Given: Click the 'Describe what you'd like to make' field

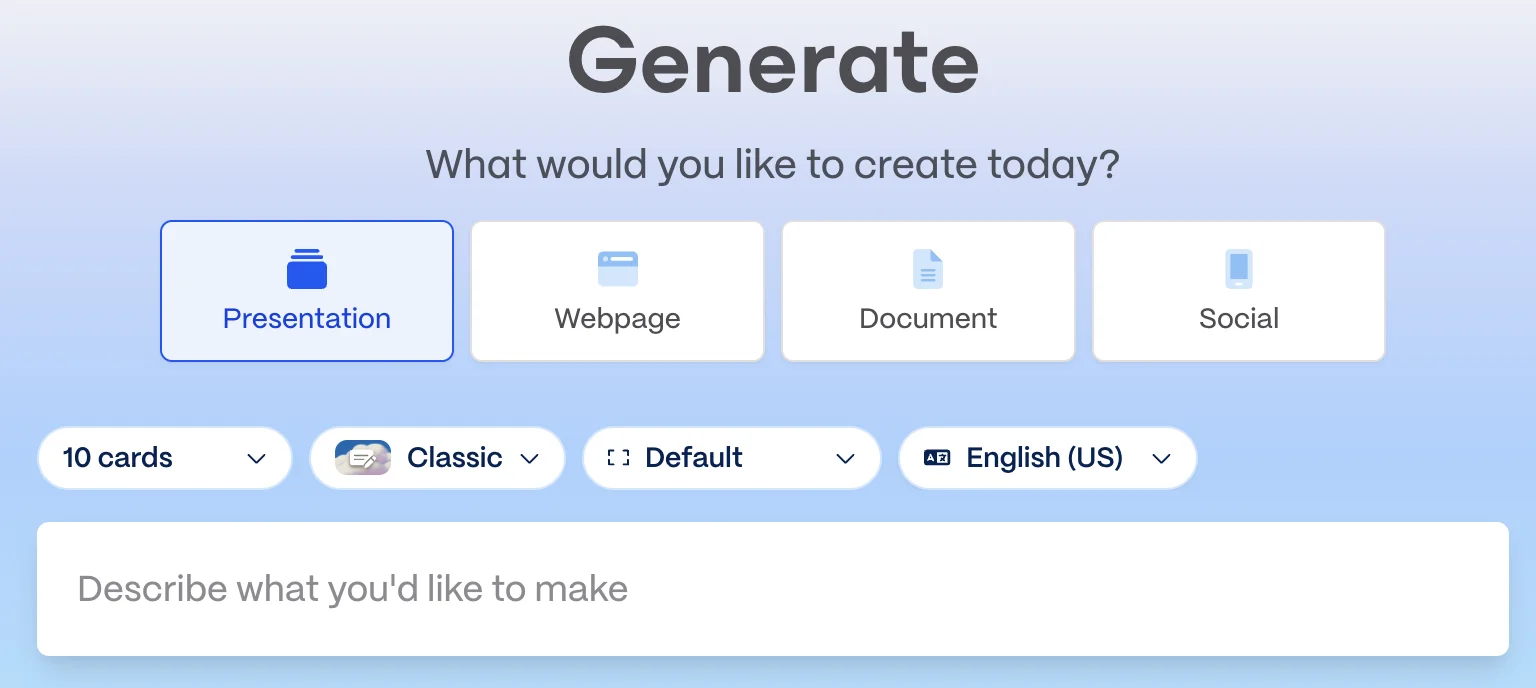Looking at the screenshot, I should [772, 589].
